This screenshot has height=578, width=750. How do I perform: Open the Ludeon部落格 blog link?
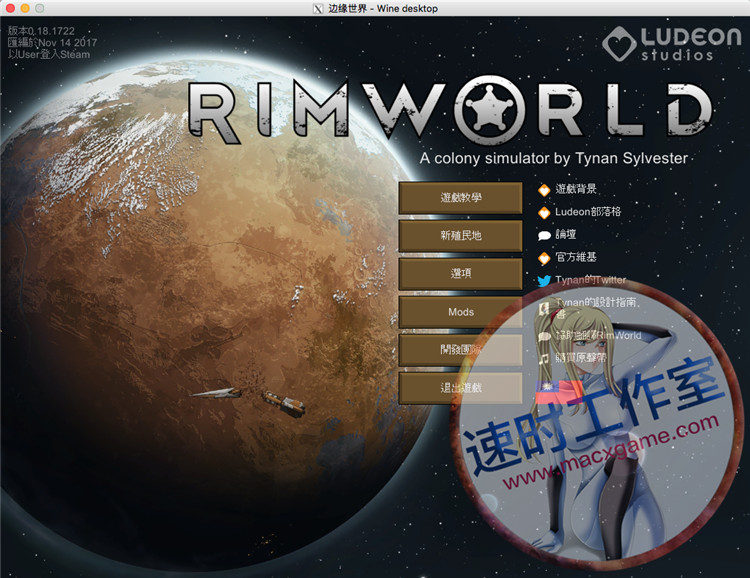(x=588, y=212)
